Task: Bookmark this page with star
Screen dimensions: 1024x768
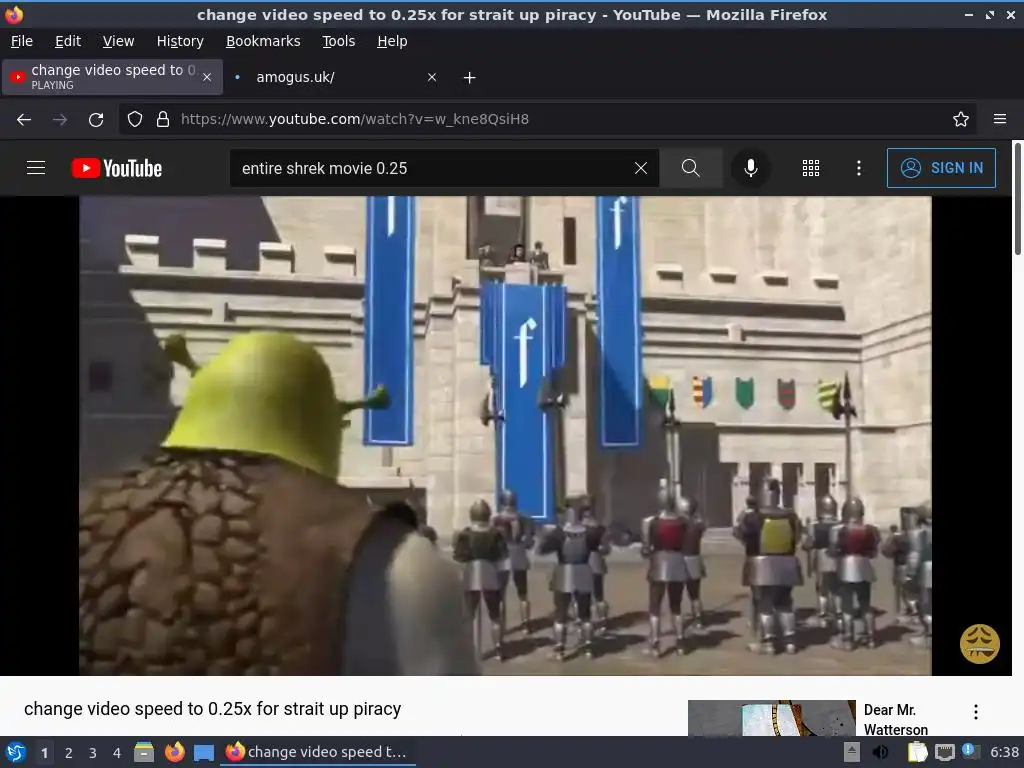Action: [x=961, y=120]
